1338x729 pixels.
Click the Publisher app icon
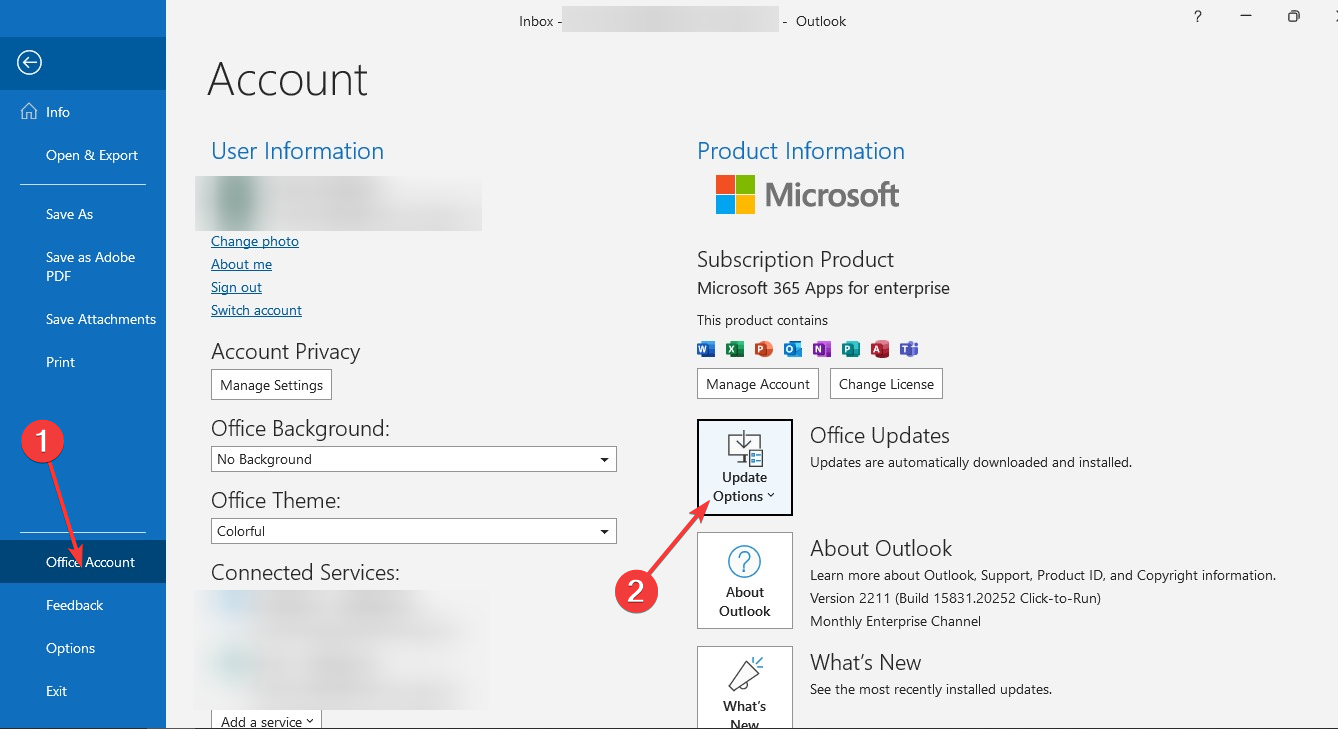(851, 349)
